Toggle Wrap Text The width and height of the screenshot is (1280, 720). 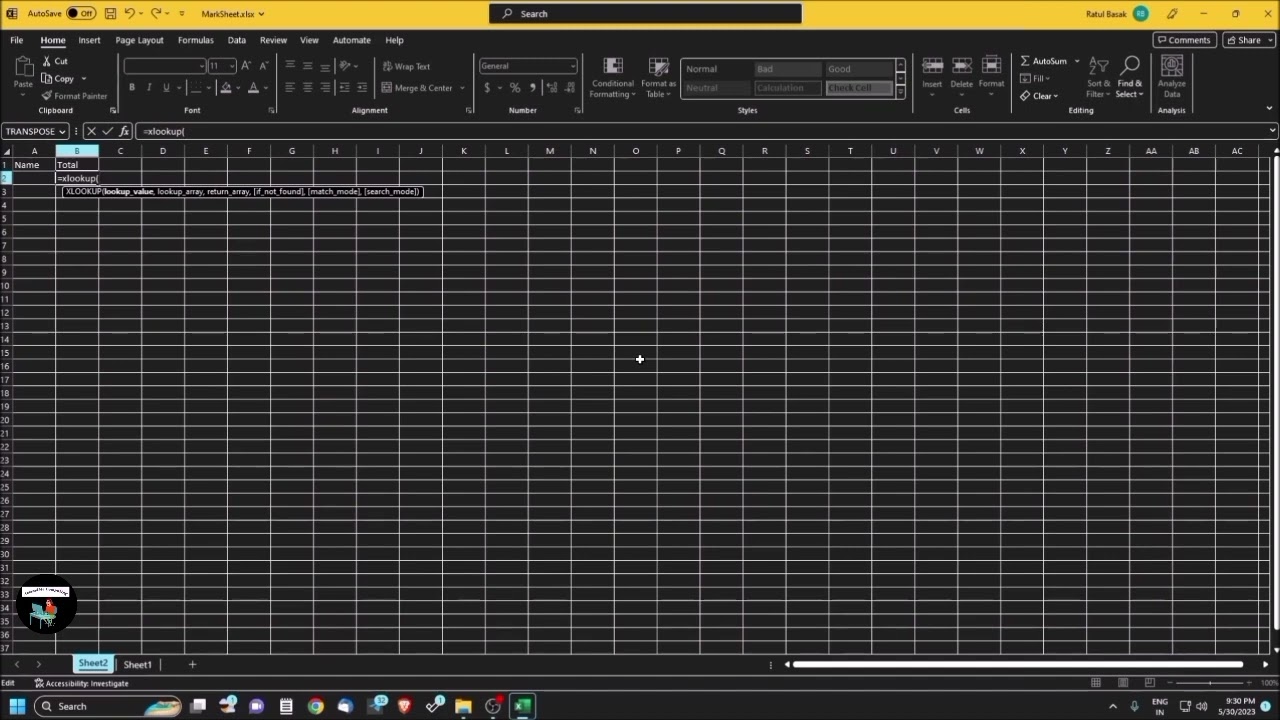pyautogui.click(x=406, y=66)
